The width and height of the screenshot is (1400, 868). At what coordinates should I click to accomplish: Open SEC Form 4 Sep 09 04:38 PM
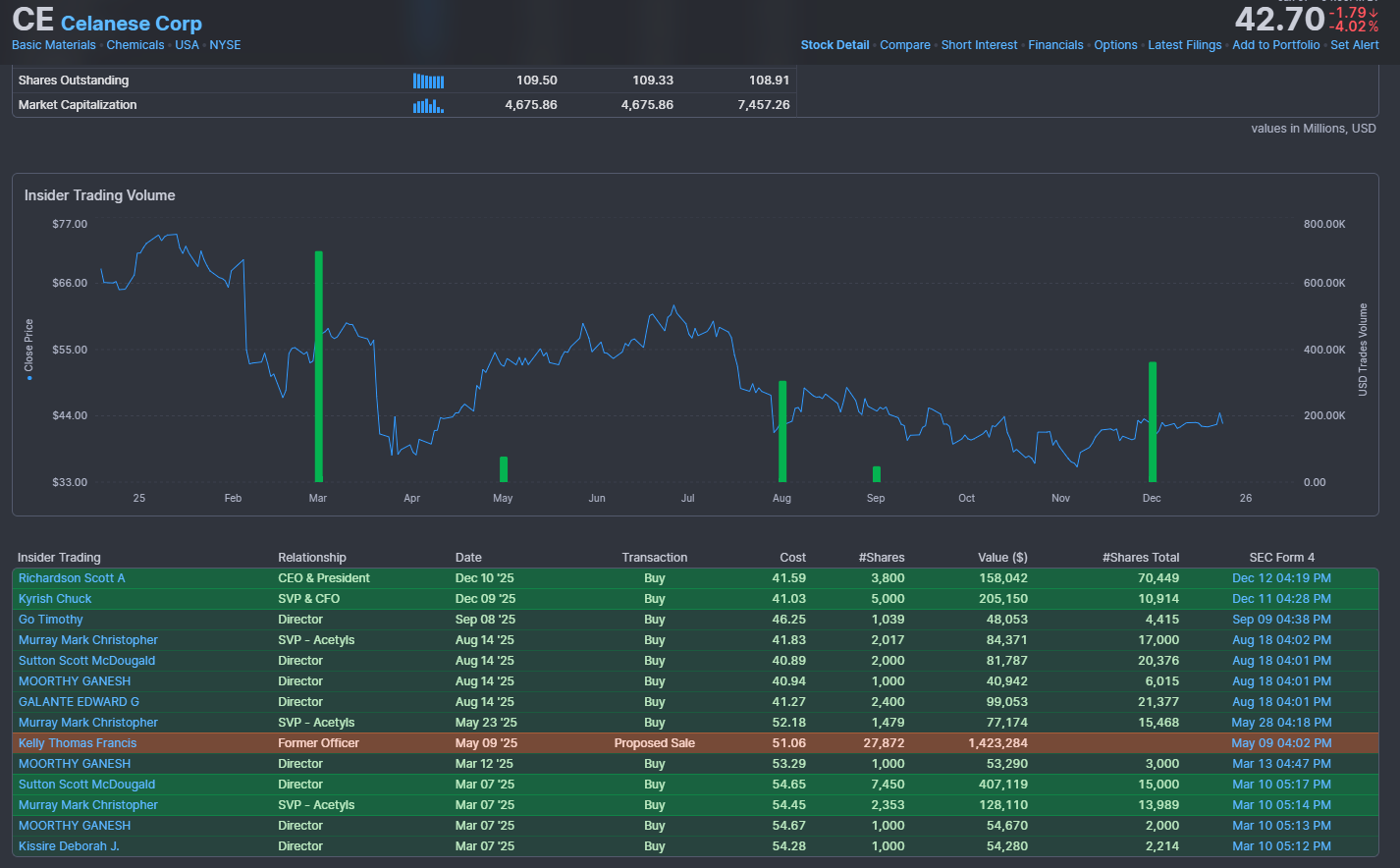(1281, 620)
